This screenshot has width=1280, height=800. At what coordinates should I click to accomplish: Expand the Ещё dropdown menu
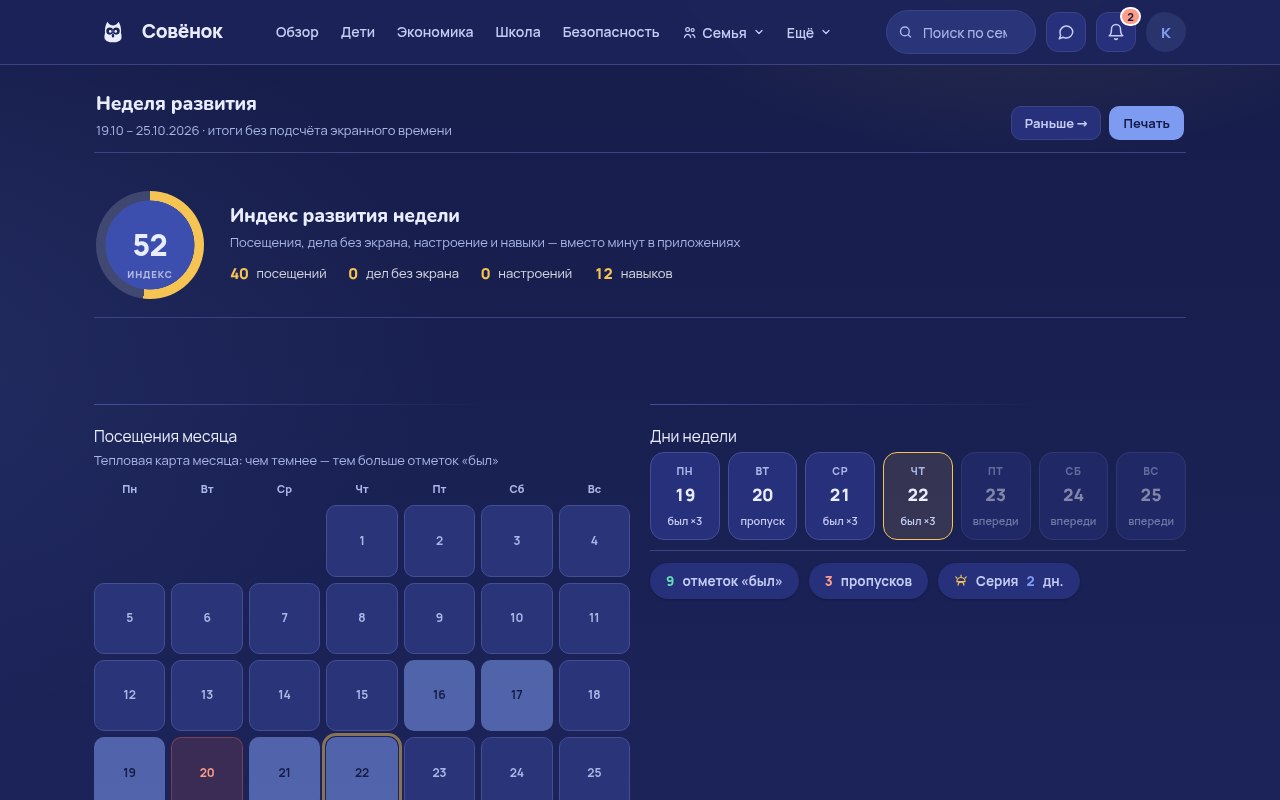[x=808, y=32]
